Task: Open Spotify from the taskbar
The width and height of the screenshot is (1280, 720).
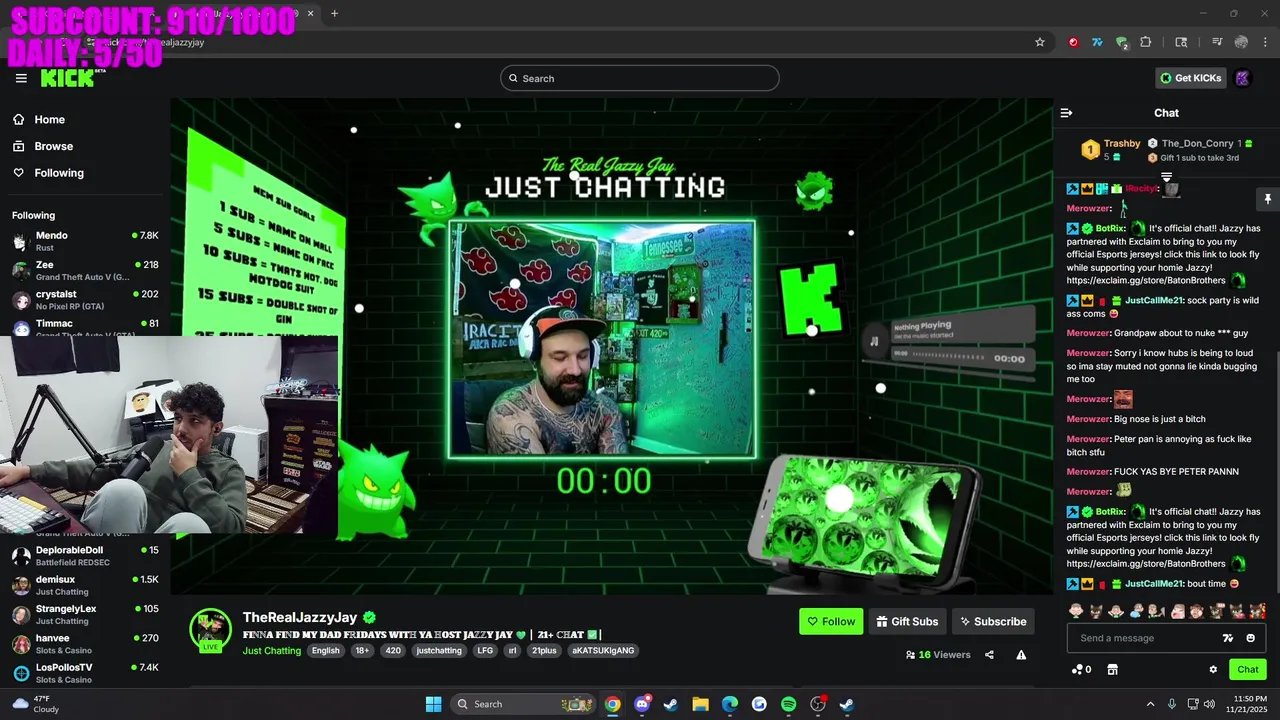Action: tap(788, 704)
